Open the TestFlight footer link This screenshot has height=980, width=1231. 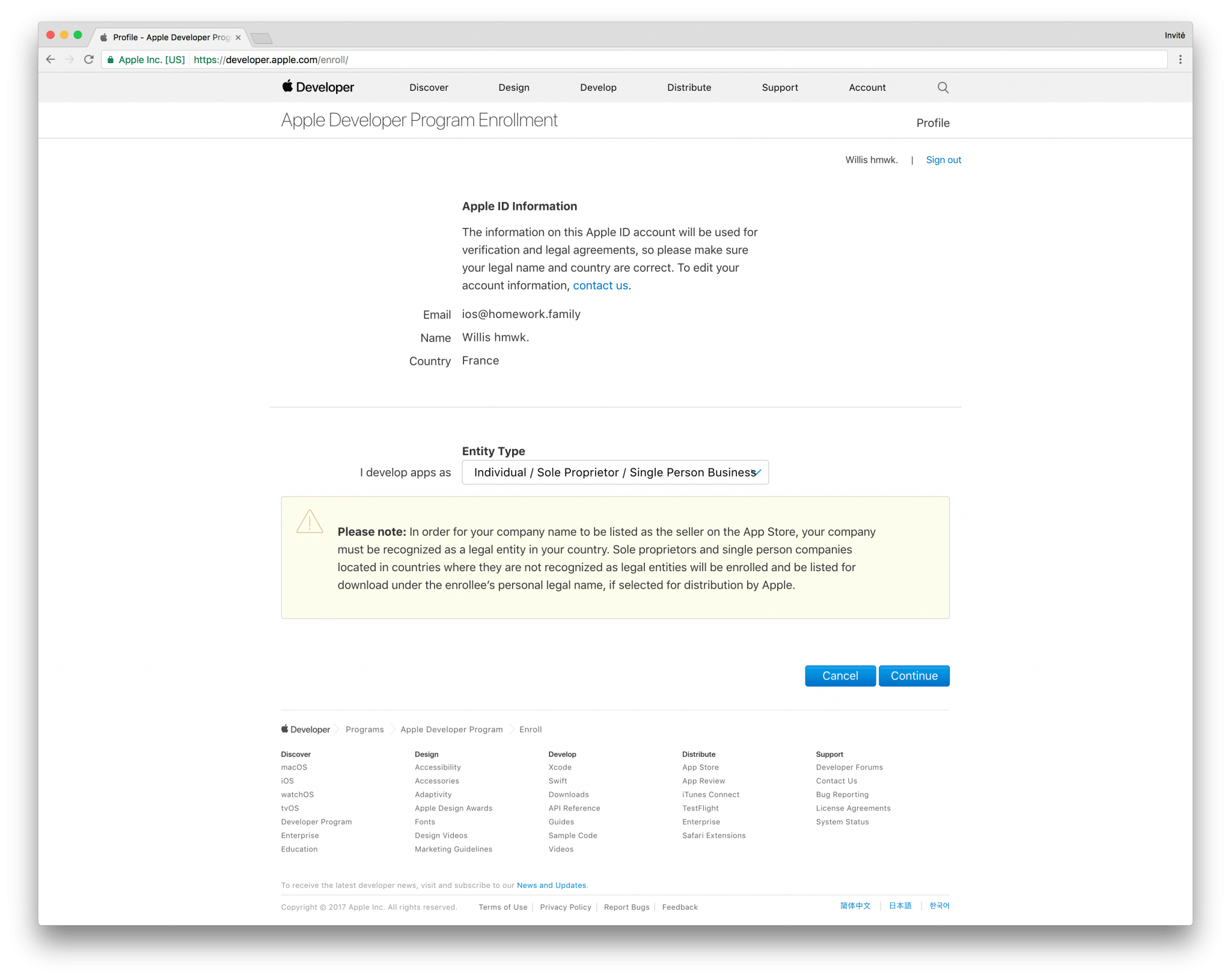point(700,809)
